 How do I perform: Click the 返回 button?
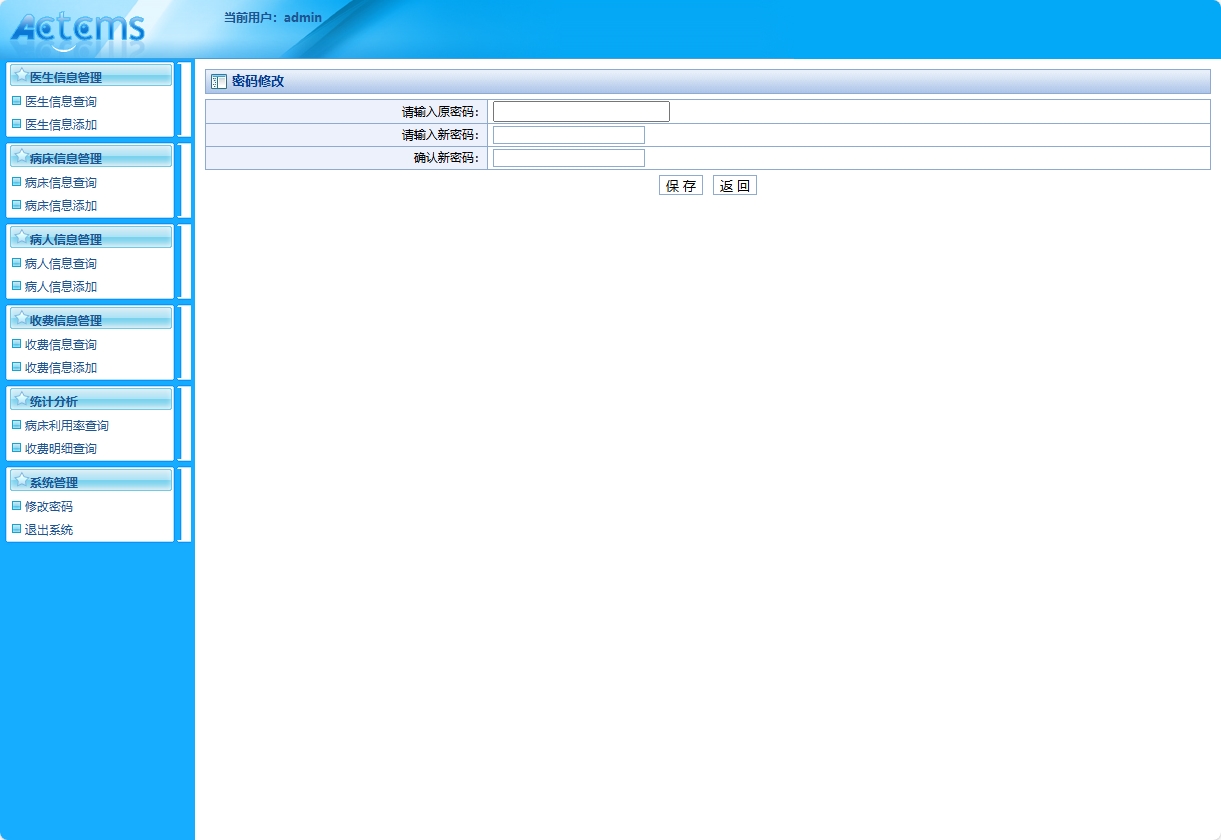pos(735,185)
